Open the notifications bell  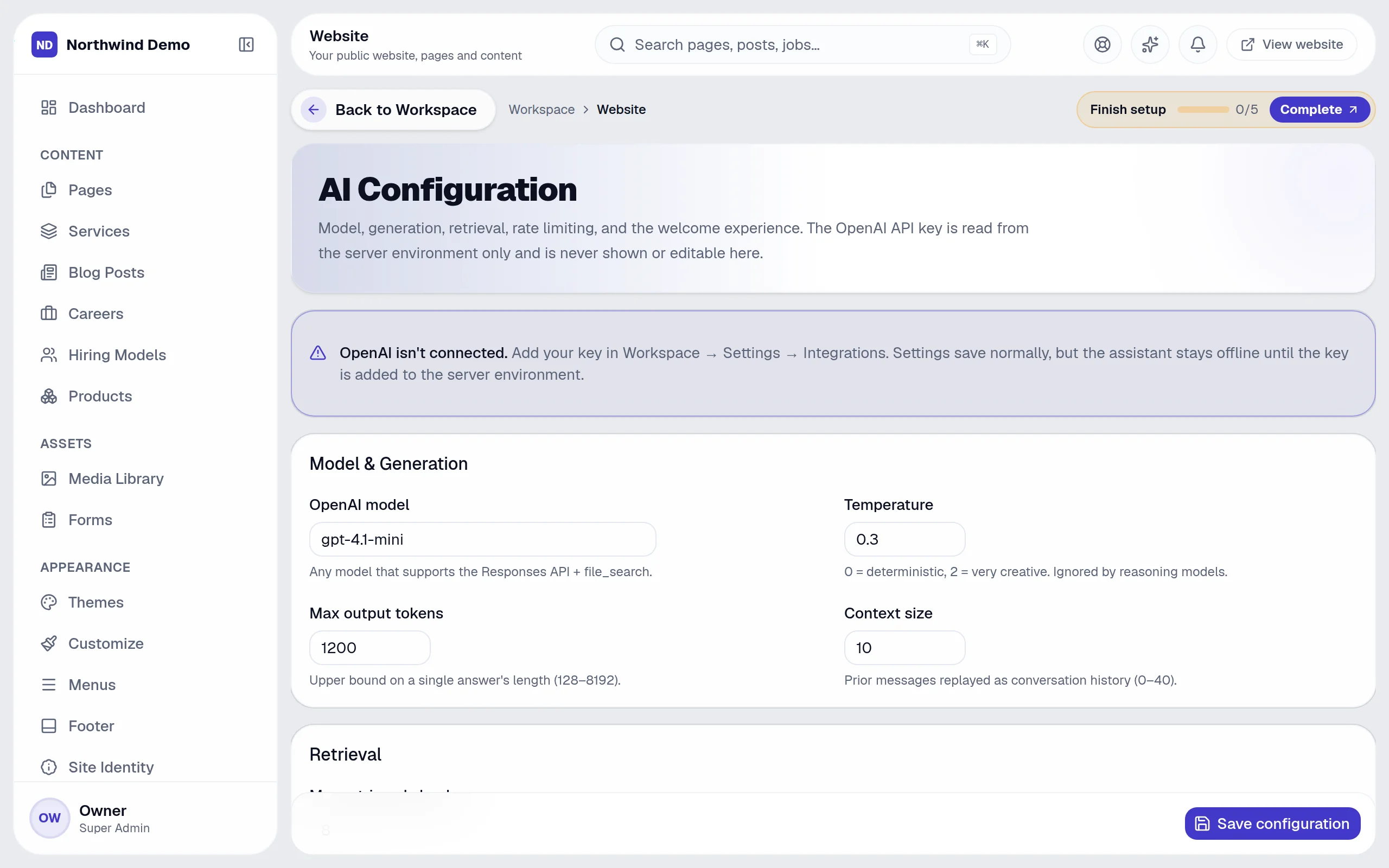(x=1197, y=45)
